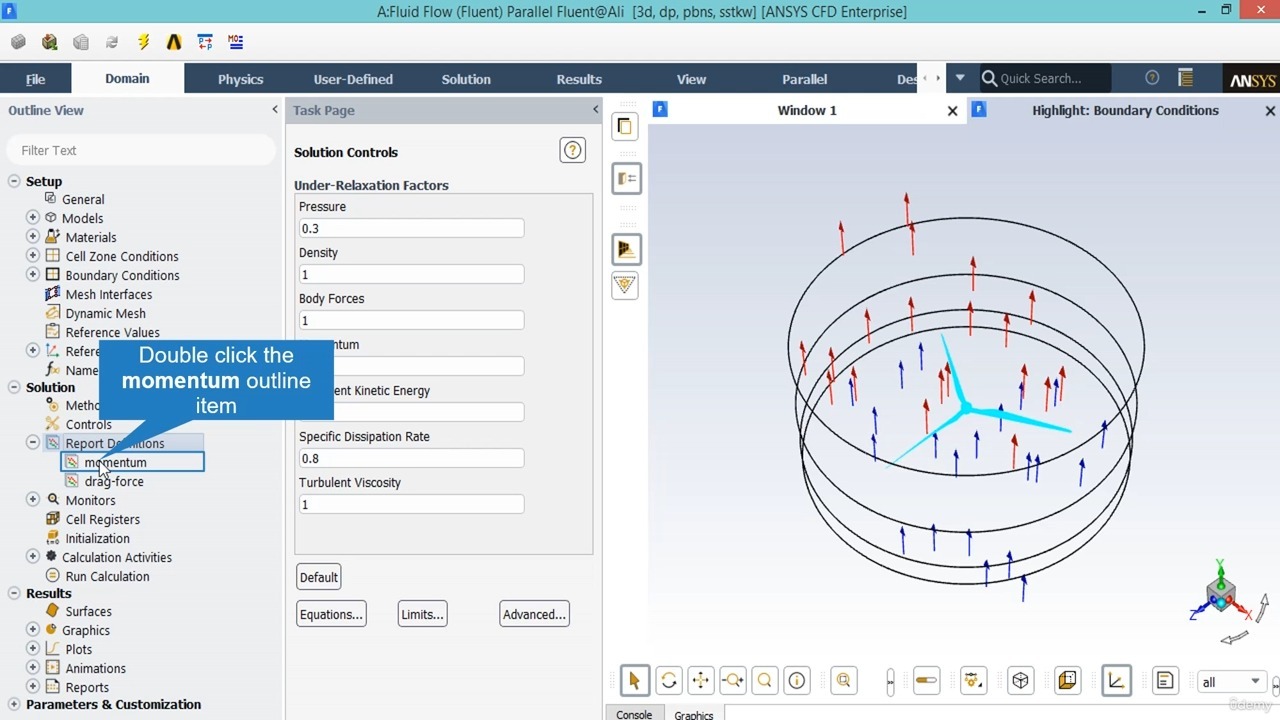Click the copy window icon in graphics sidebar
Viewport: 1280px width, 720px height.
625,126
